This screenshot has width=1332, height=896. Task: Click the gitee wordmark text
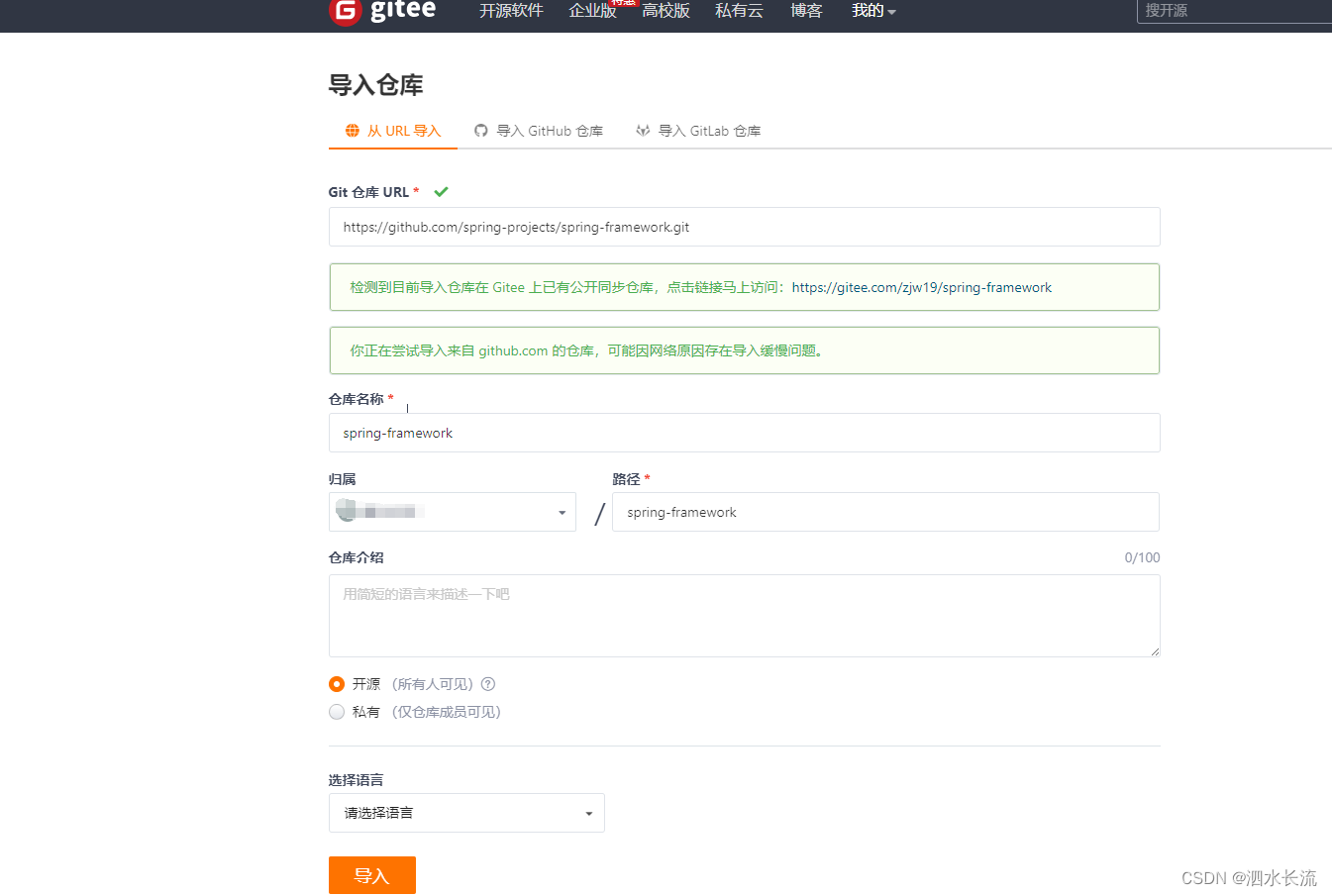pyautogui.click(x=403, y=11)
